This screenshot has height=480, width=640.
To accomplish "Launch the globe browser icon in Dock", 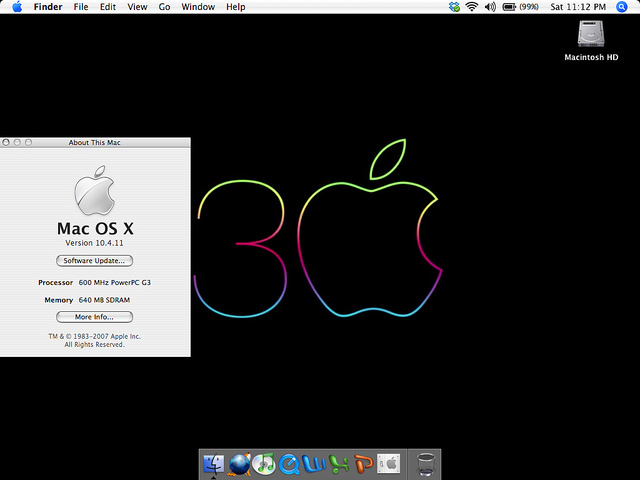I will 239,464.
